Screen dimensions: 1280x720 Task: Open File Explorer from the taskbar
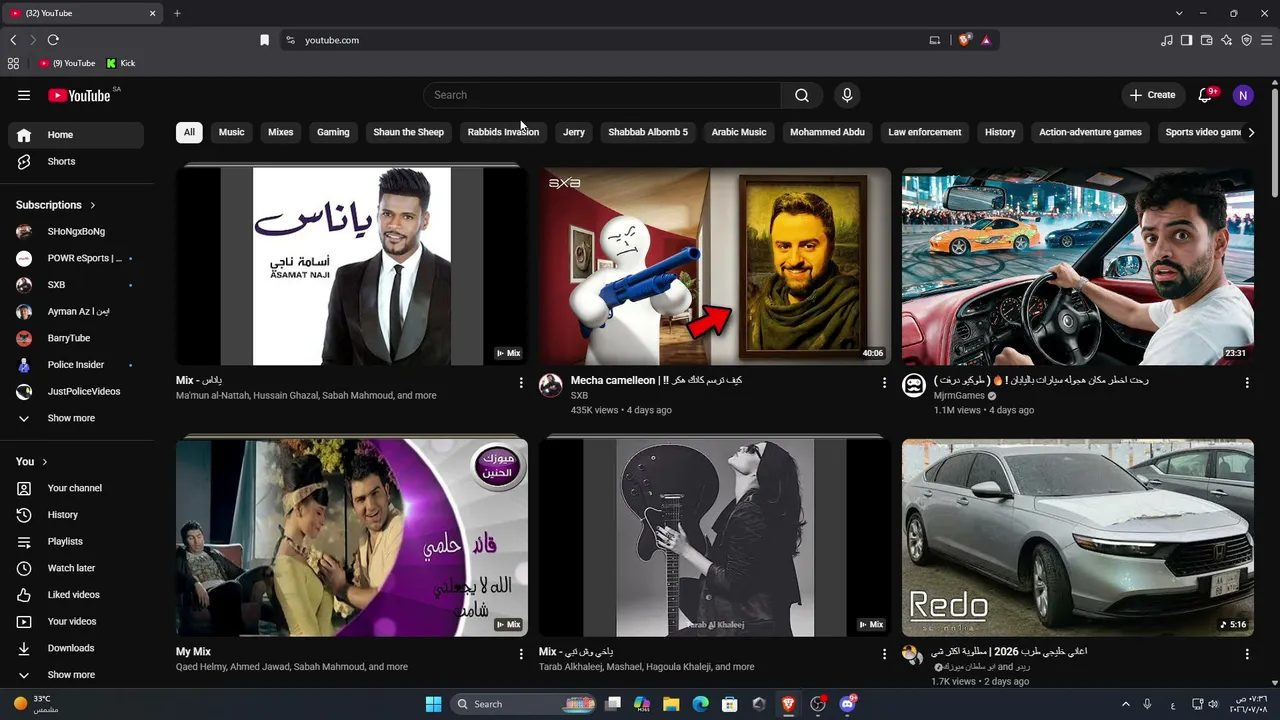click(x=671, y=704)
